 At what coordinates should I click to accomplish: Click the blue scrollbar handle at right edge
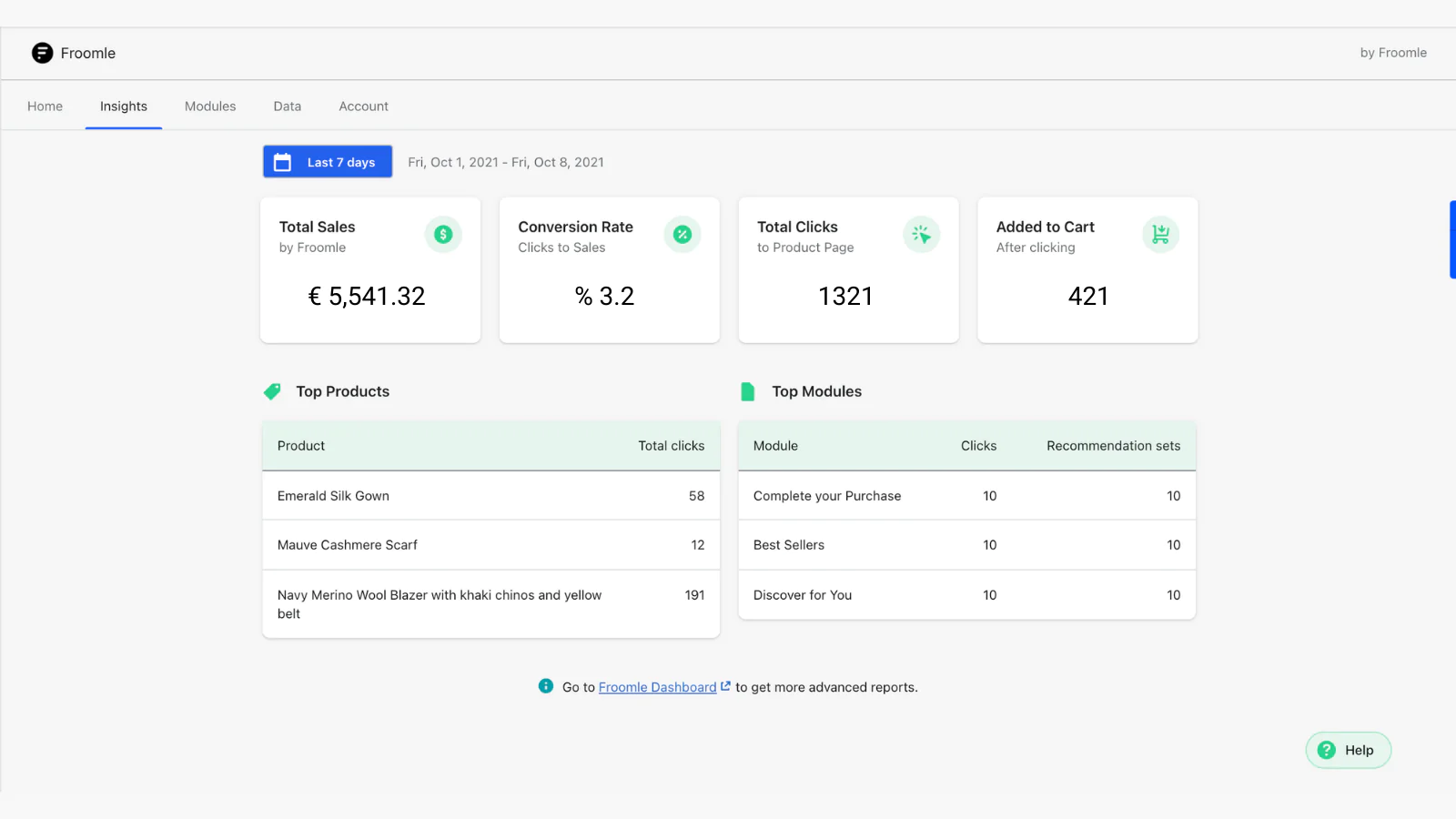(x=1452, y=239)
